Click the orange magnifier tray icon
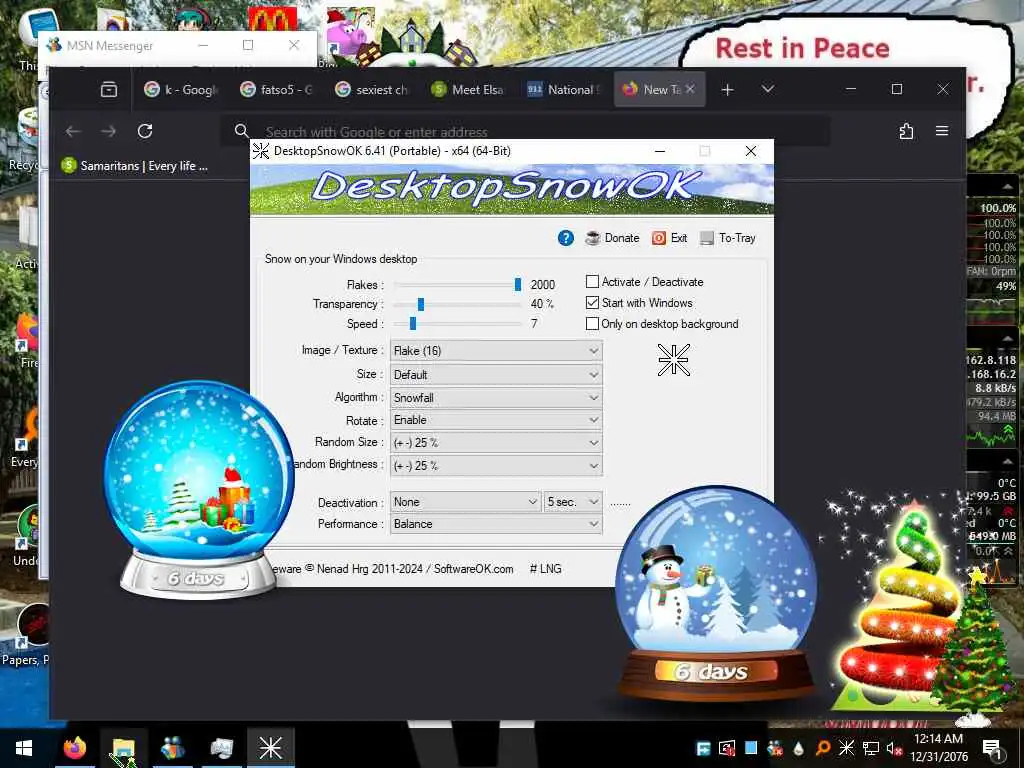The image size is (1024, 768). [x=823, y=748]
